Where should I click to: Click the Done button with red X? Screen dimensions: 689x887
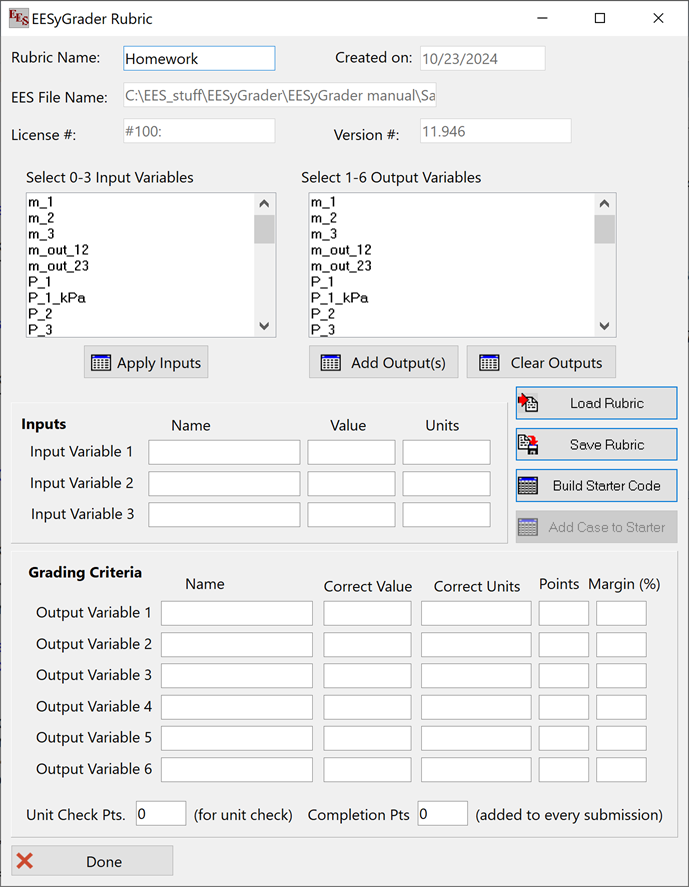92,861
